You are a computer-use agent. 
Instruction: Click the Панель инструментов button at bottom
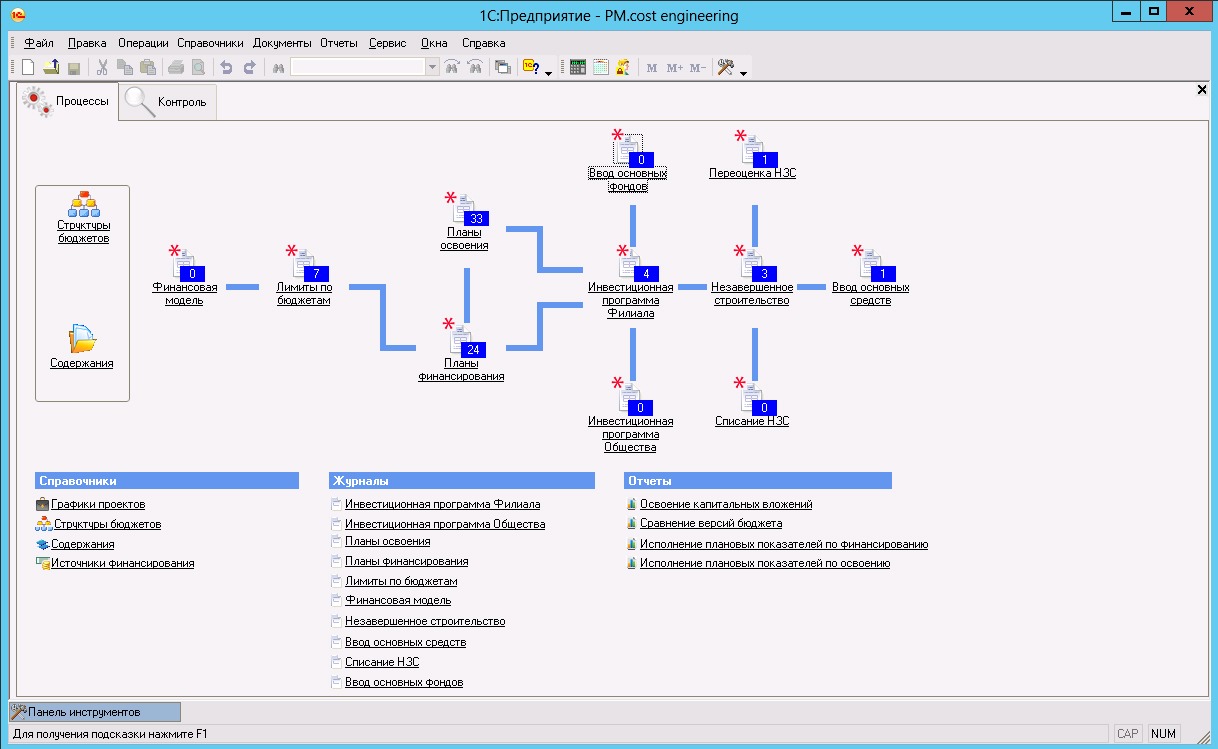coord(95,712)
